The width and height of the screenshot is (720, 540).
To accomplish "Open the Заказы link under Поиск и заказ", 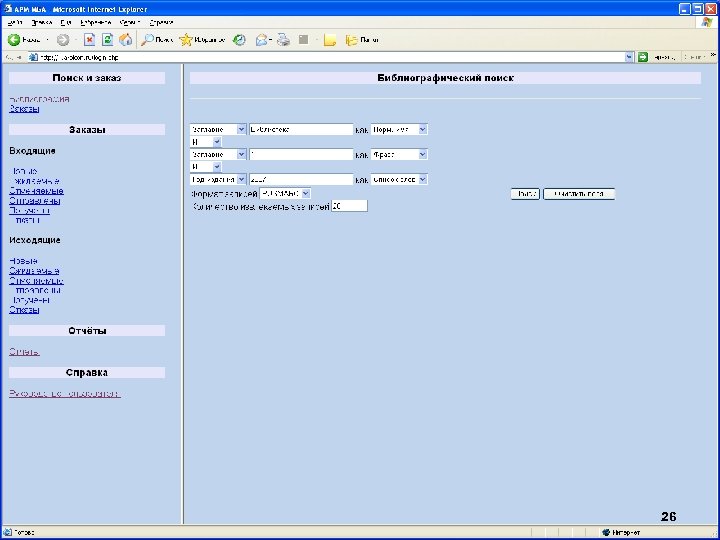I will (24, 109).
